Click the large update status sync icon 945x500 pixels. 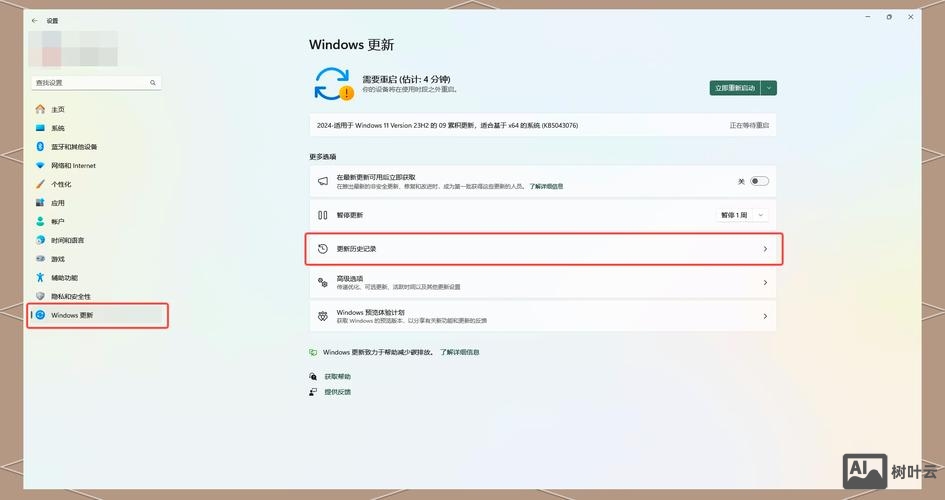[333, 84]
